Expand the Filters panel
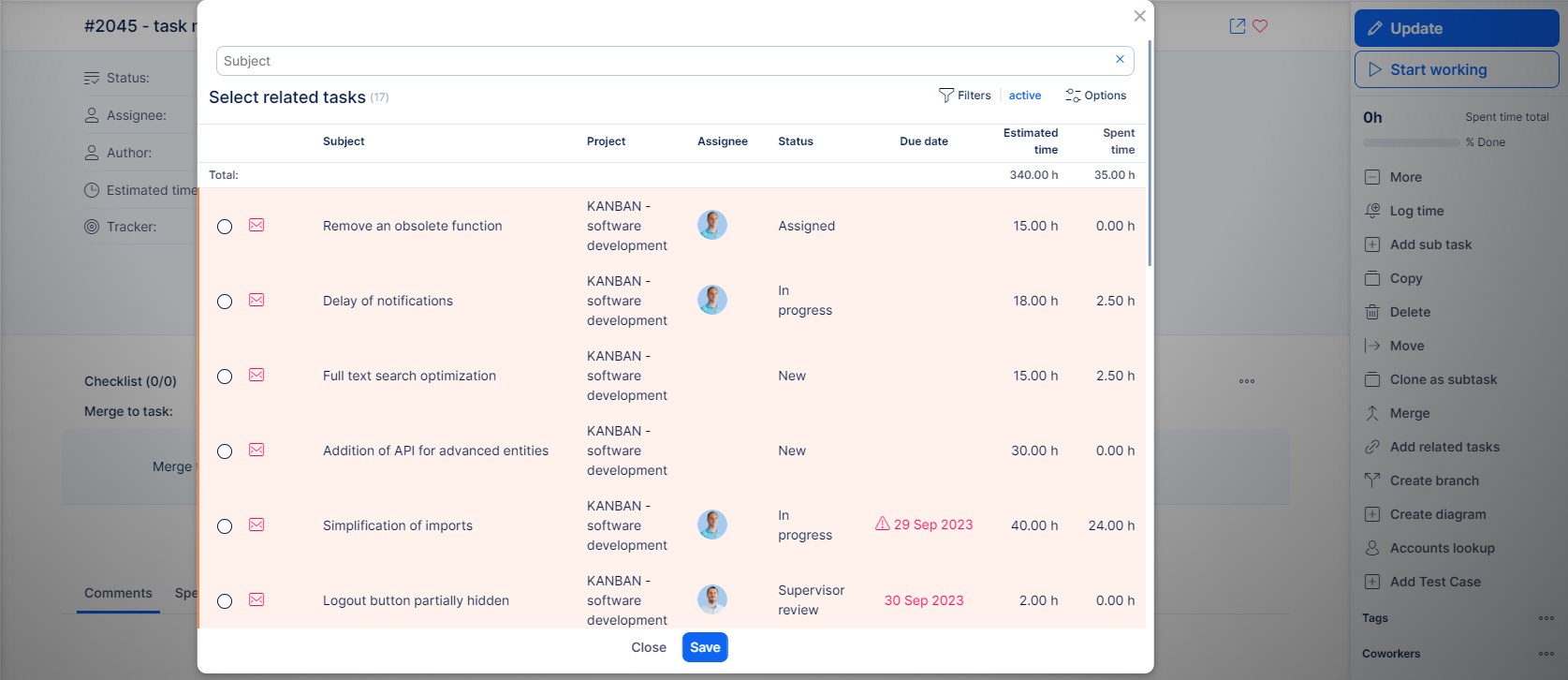 [x=964, y=96]
